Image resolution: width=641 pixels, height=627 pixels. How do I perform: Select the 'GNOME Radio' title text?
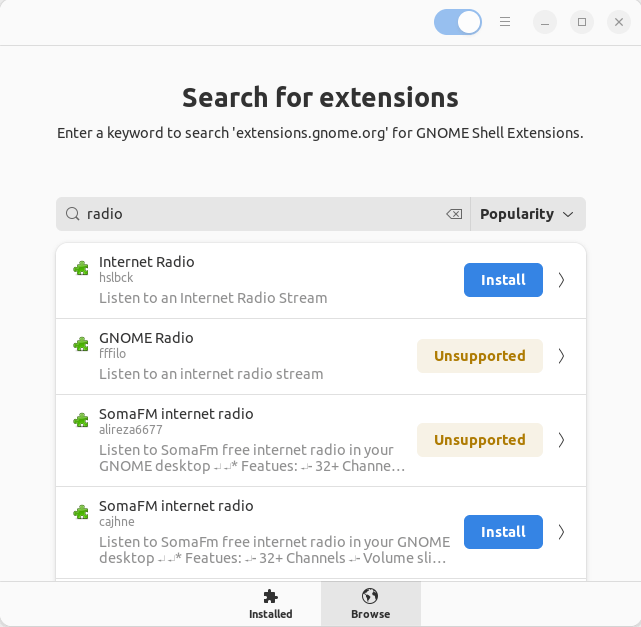click(x=146, y=338)
